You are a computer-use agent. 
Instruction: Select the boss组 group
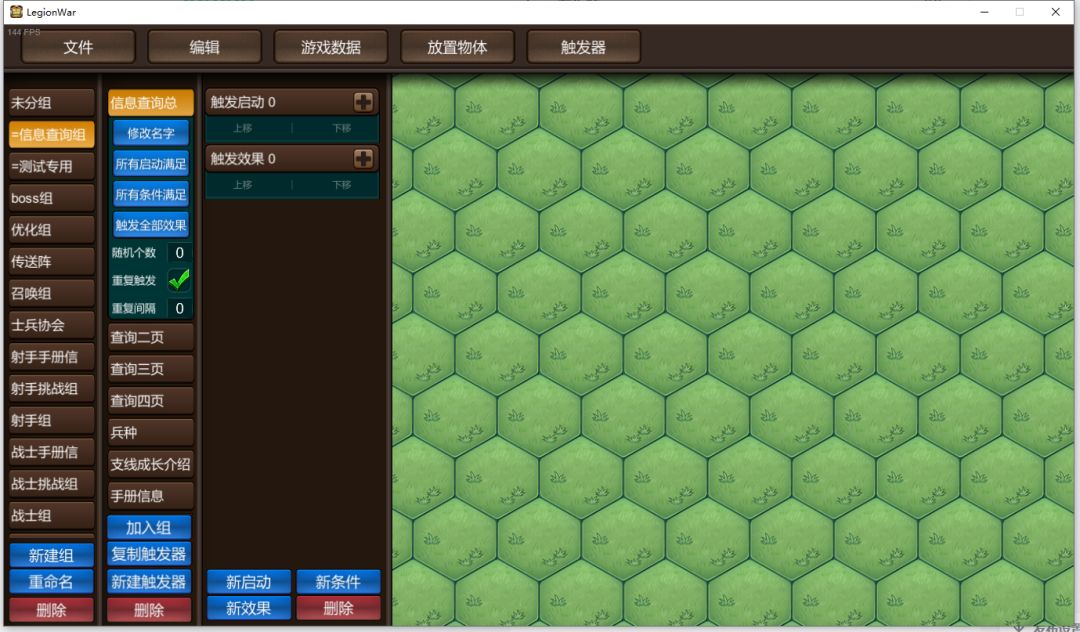click(52, 198)
